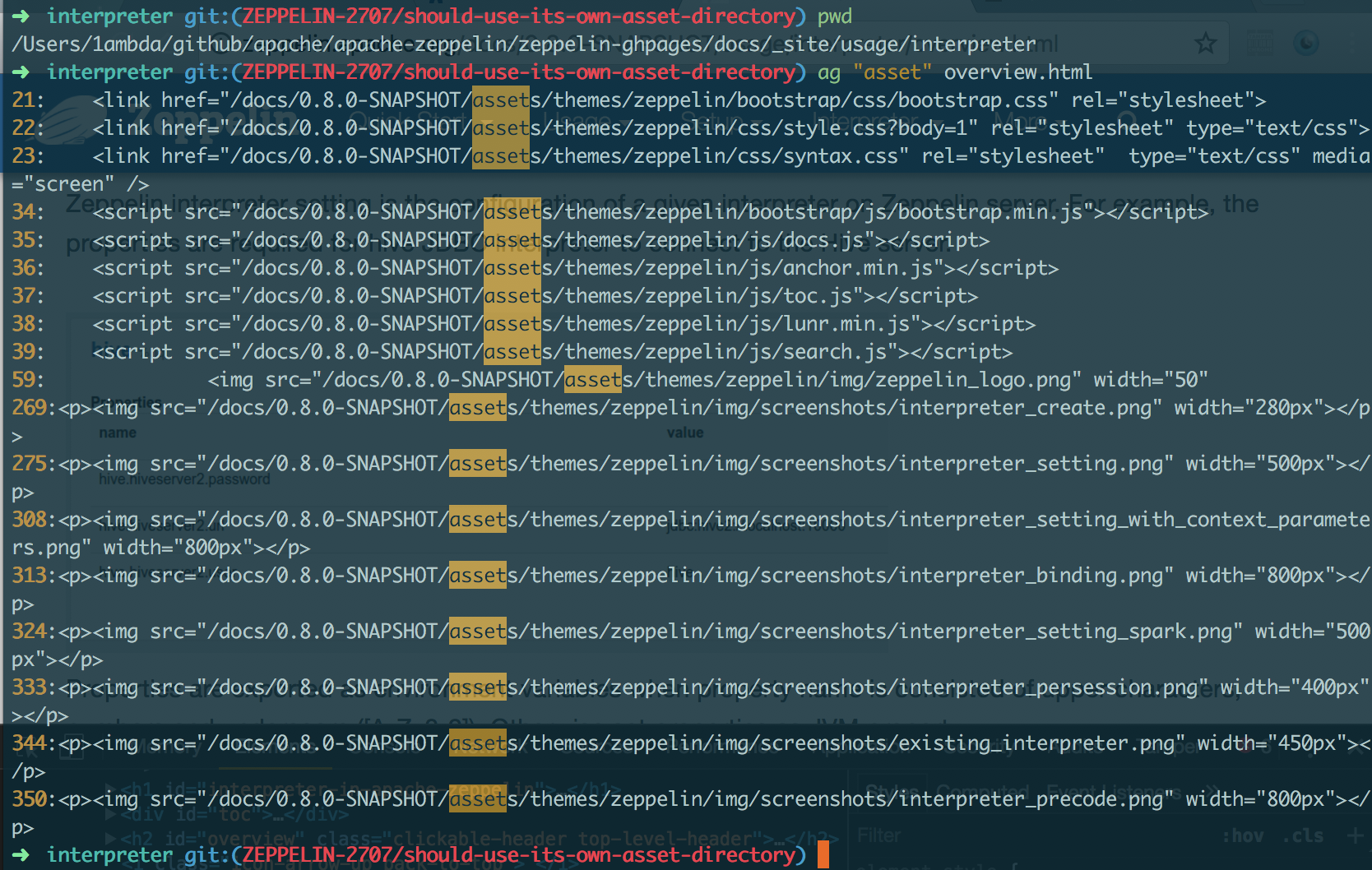Image resolution: width=1372 pixels, height=870 pixels.
Task: Click line 38 lunr.min.js script result
Action: coord(524,324)
